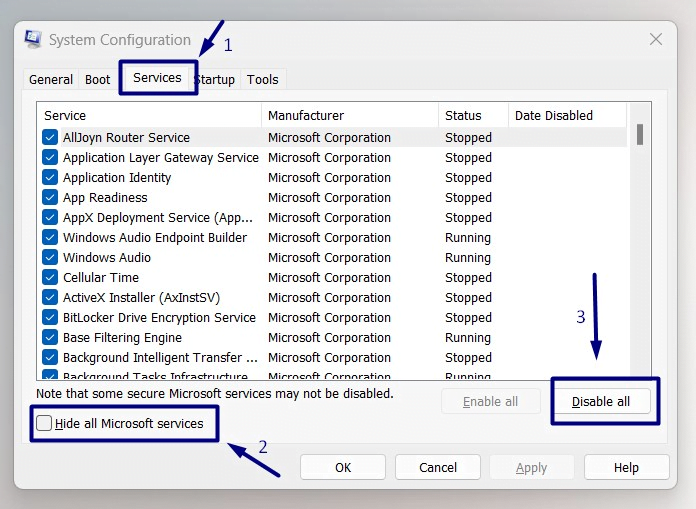Click the Date Disabled column header
The image size is (696, 509).
(x=567, y=116)
